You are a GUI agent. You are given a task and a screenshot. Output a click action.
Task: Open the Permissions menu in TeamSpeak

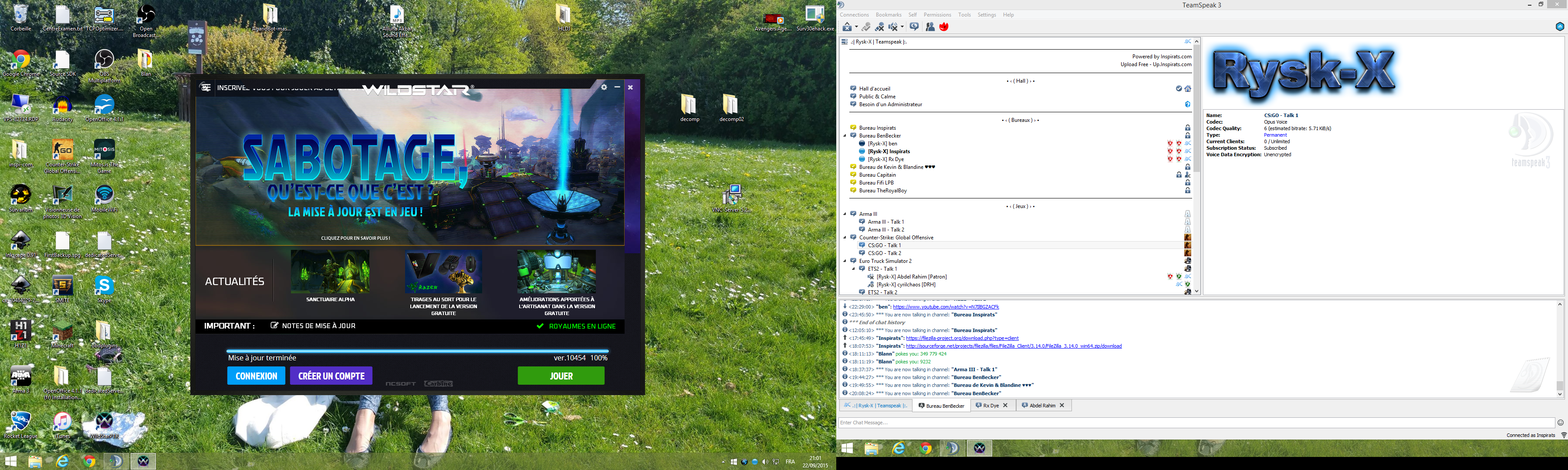pyautogui.click(x=937, y=15)
